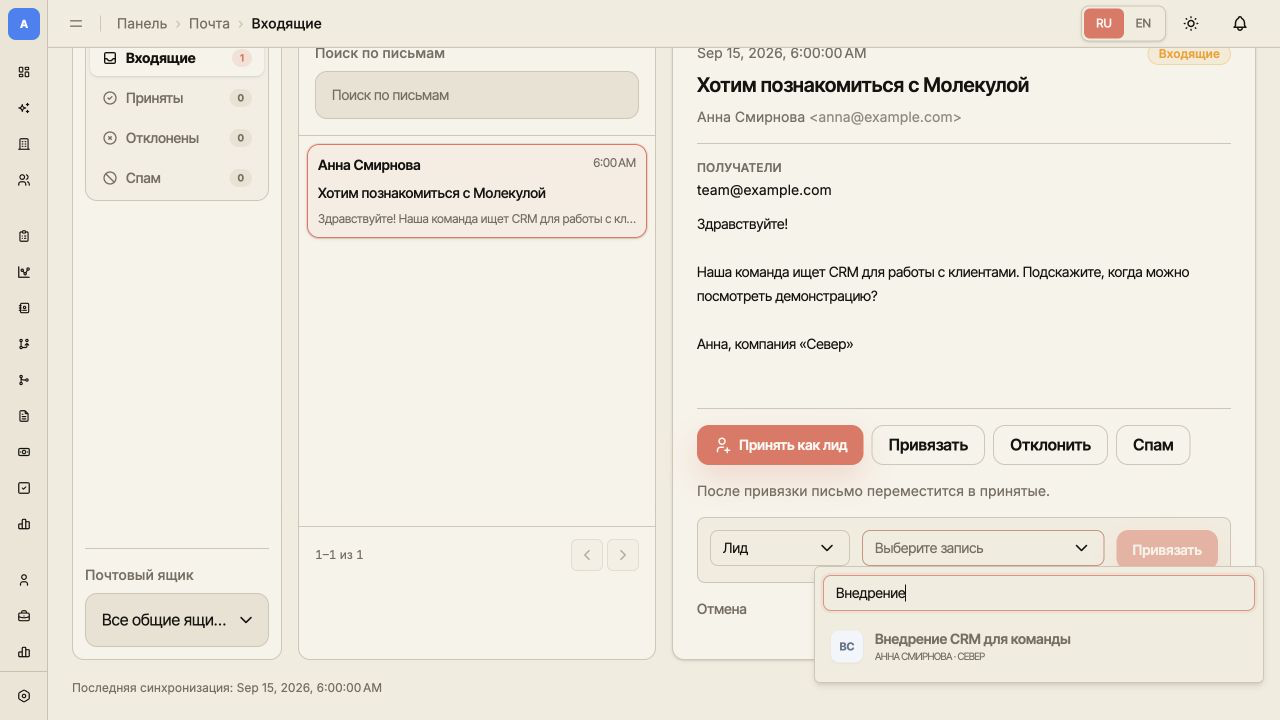Click the Панель breadcrumb link
The height and width of the screenshot is (720, 1280).
(142, 23)
